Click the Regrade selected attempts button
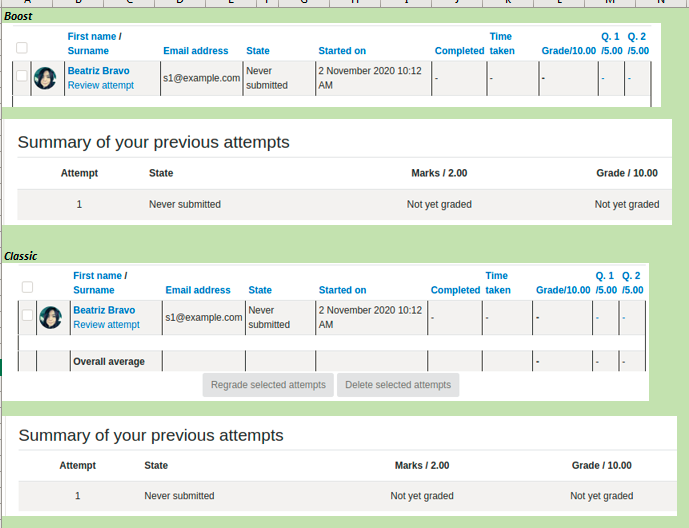Image resolution: width=689 pixels, height=528 pixels. pos(268,385)
